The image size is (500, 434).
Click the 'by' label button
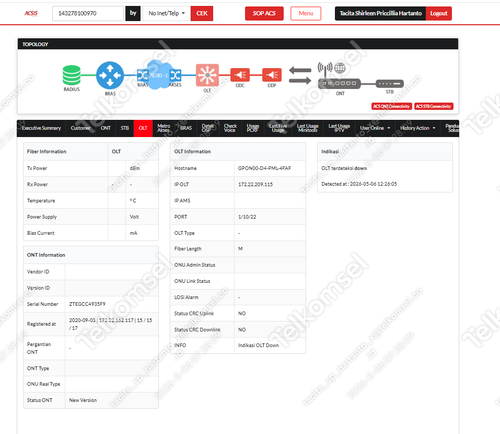(133, 13)
